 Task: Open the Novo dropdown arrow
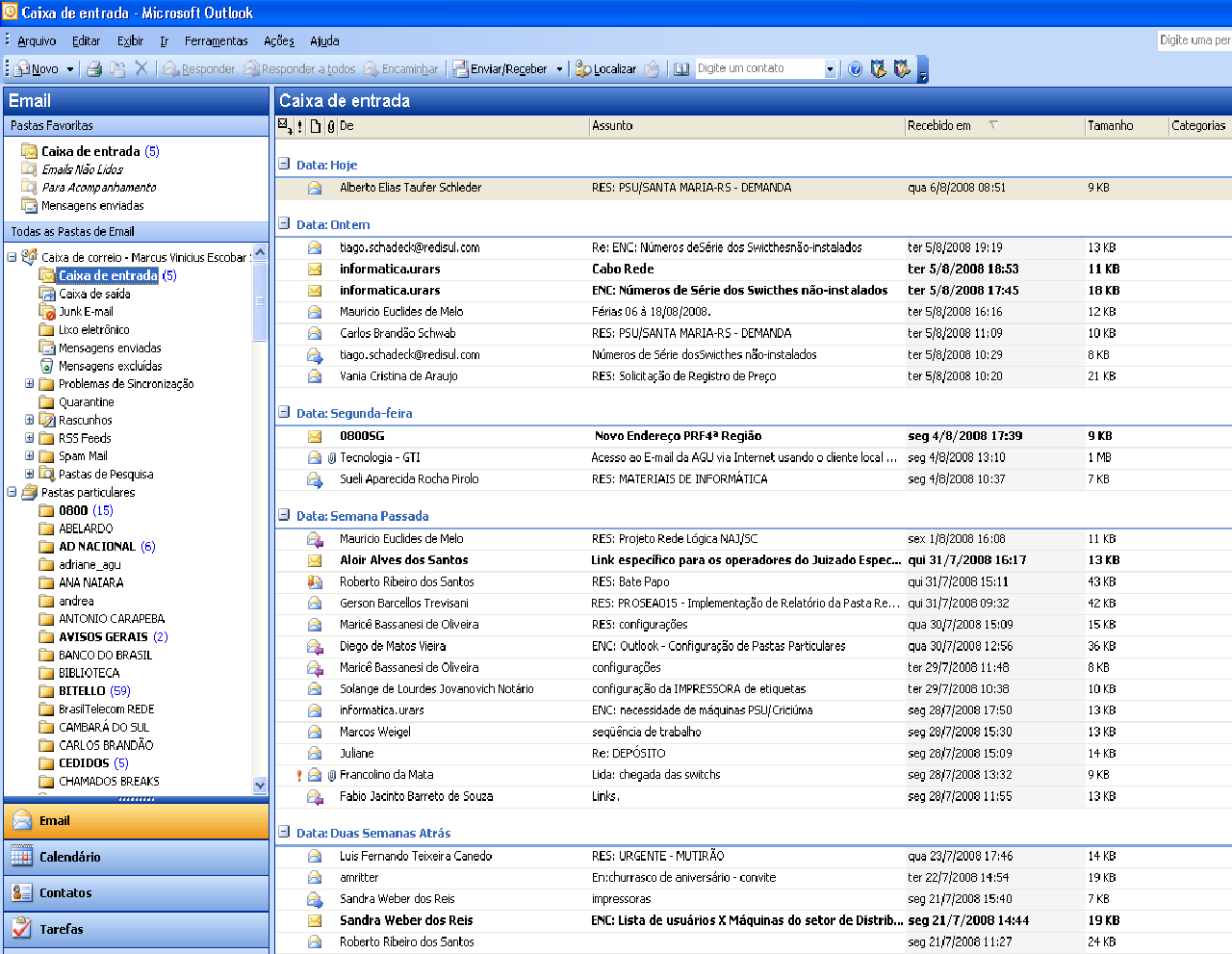(x=68, y=69)
